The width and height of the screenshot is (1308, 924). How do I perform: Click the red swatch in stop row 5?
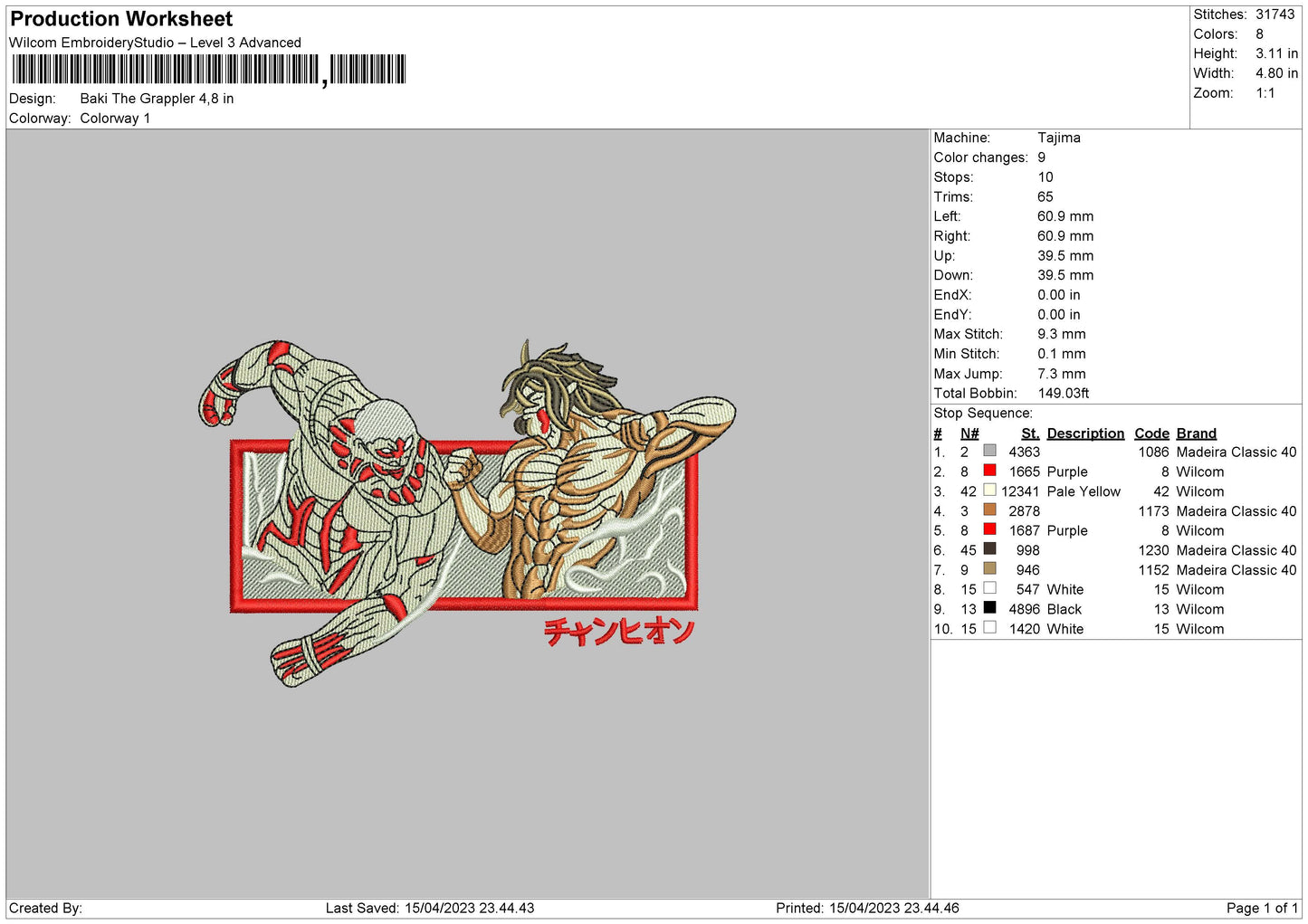(x=989, y=529)
